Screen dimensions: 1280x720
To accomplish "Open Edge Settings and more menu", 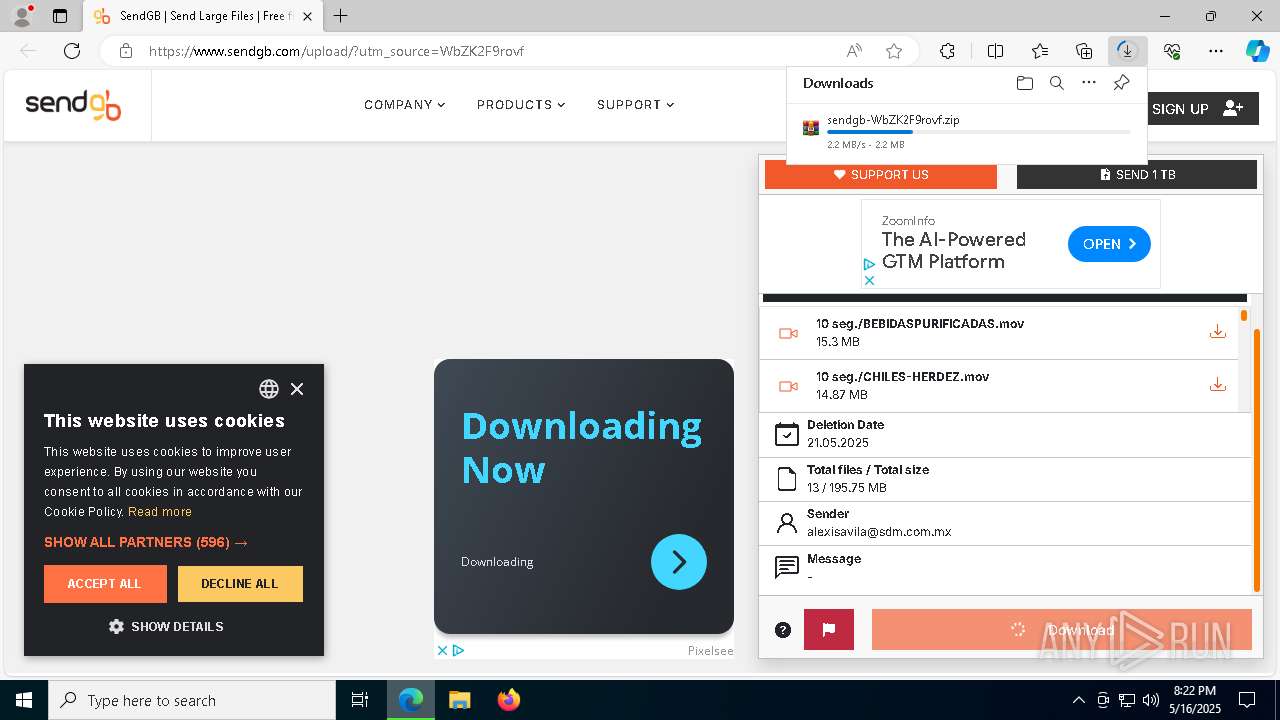I will tap(1216, 51).
